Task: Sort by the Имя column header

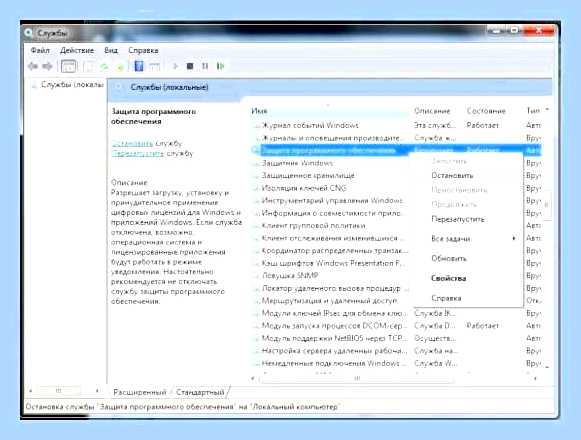Action: click(x=259, y=111)
